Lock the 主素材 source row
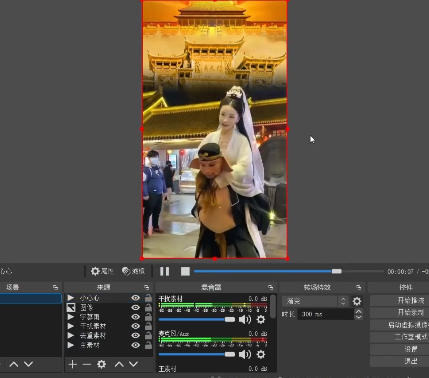Viewport: 429px width, 378px height. pos(148,345)
